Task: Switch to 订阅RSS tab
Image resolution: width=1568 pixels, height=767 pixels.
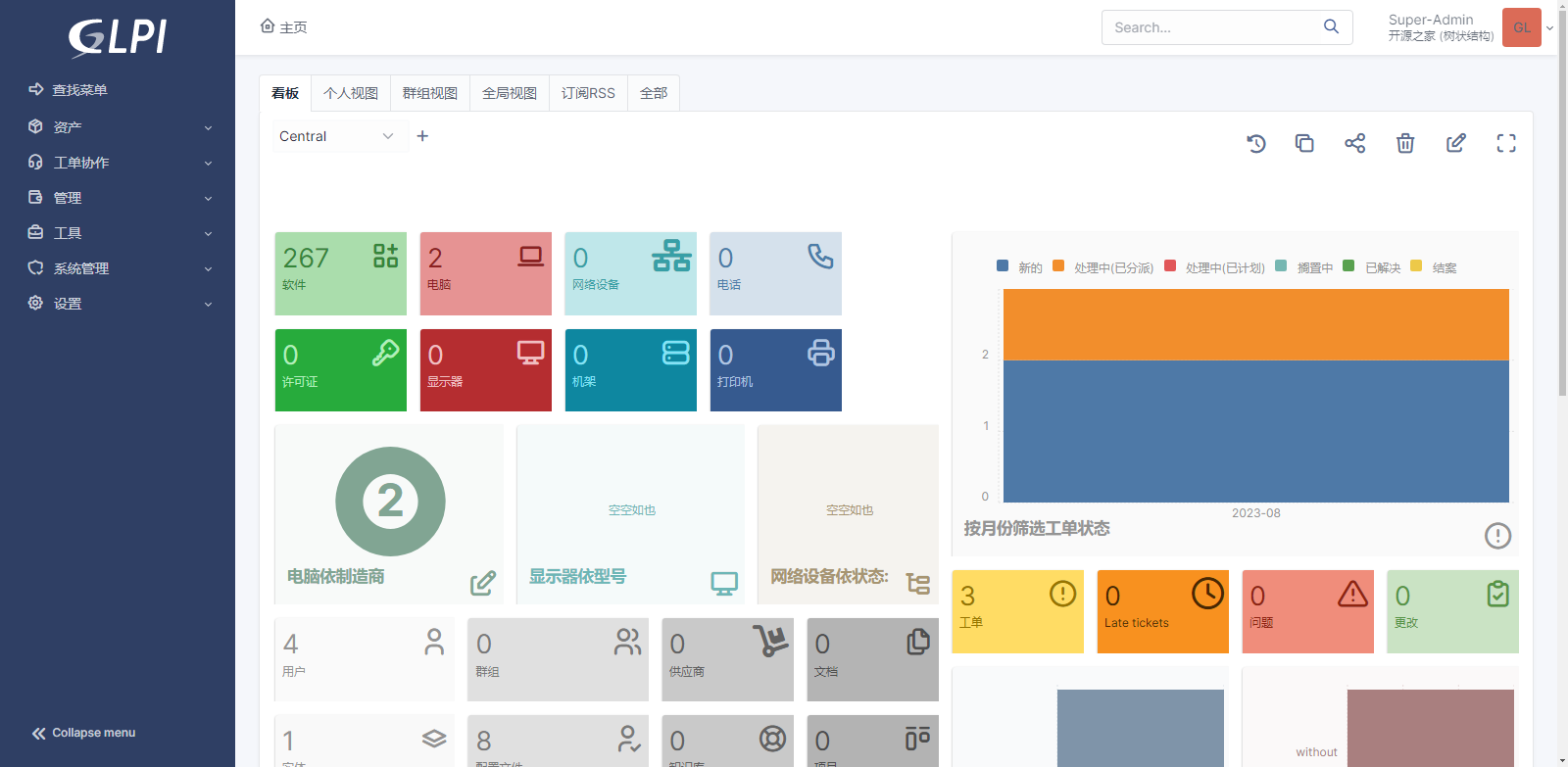Action: click(x=588, y=93)
